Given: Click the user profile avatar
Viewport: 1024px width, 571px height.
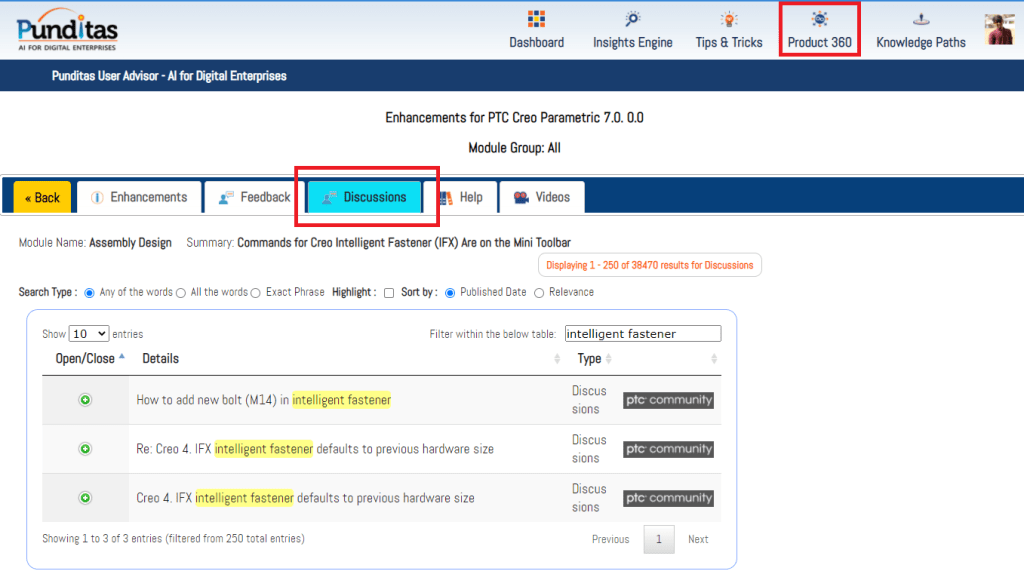Looking at the screenshot, I should point(999,29).
